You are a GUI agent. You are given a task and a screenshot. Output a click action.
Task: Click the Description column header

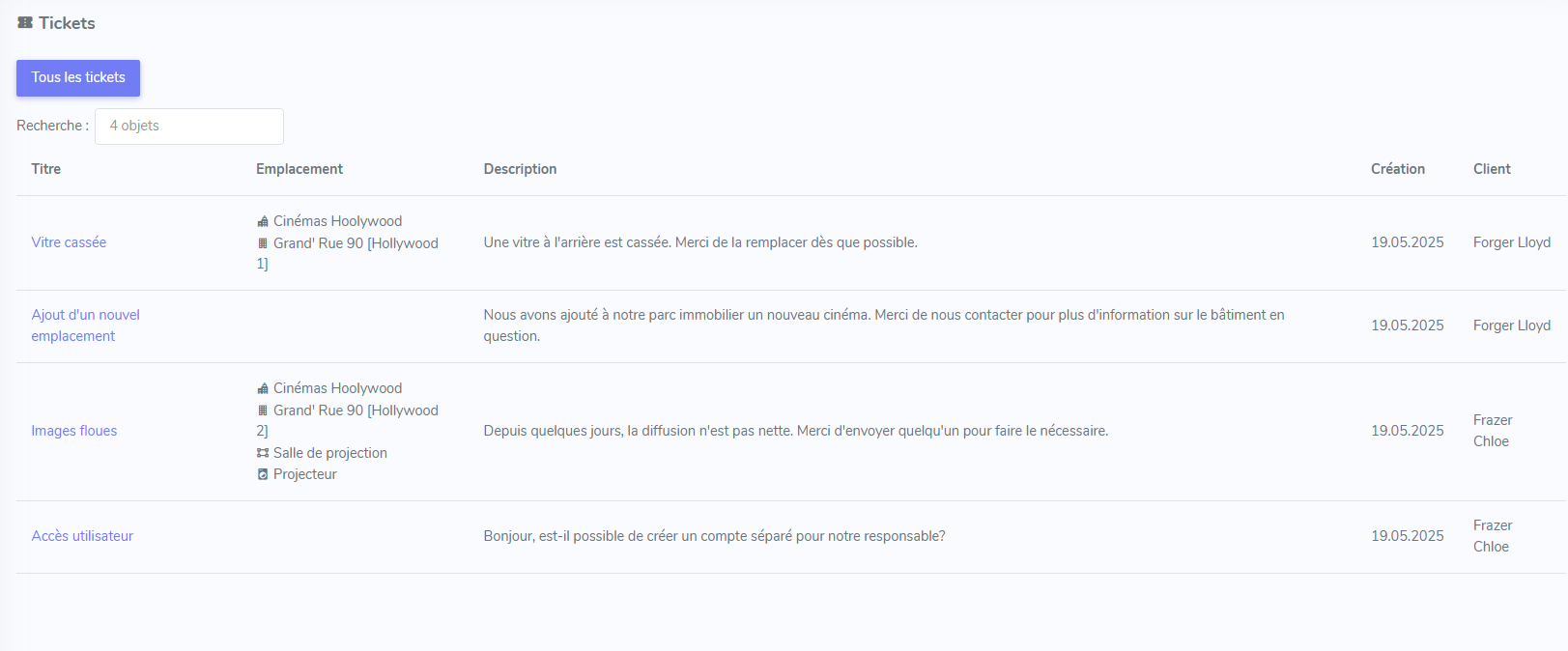(x=520, y=169)
